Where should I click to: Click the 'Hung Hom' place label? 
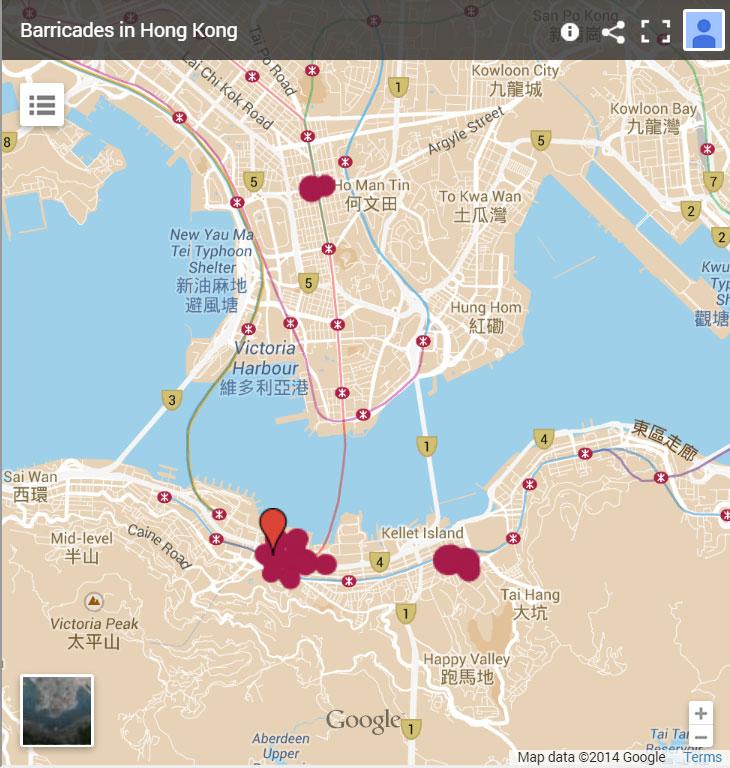tap(486, 308)
